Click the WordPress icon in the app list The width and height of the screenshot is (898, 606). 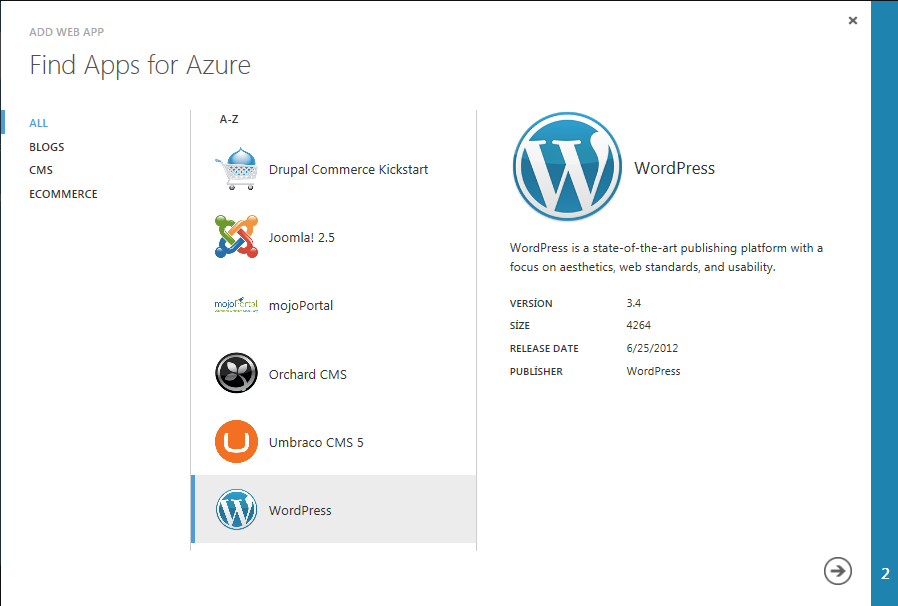236,509
